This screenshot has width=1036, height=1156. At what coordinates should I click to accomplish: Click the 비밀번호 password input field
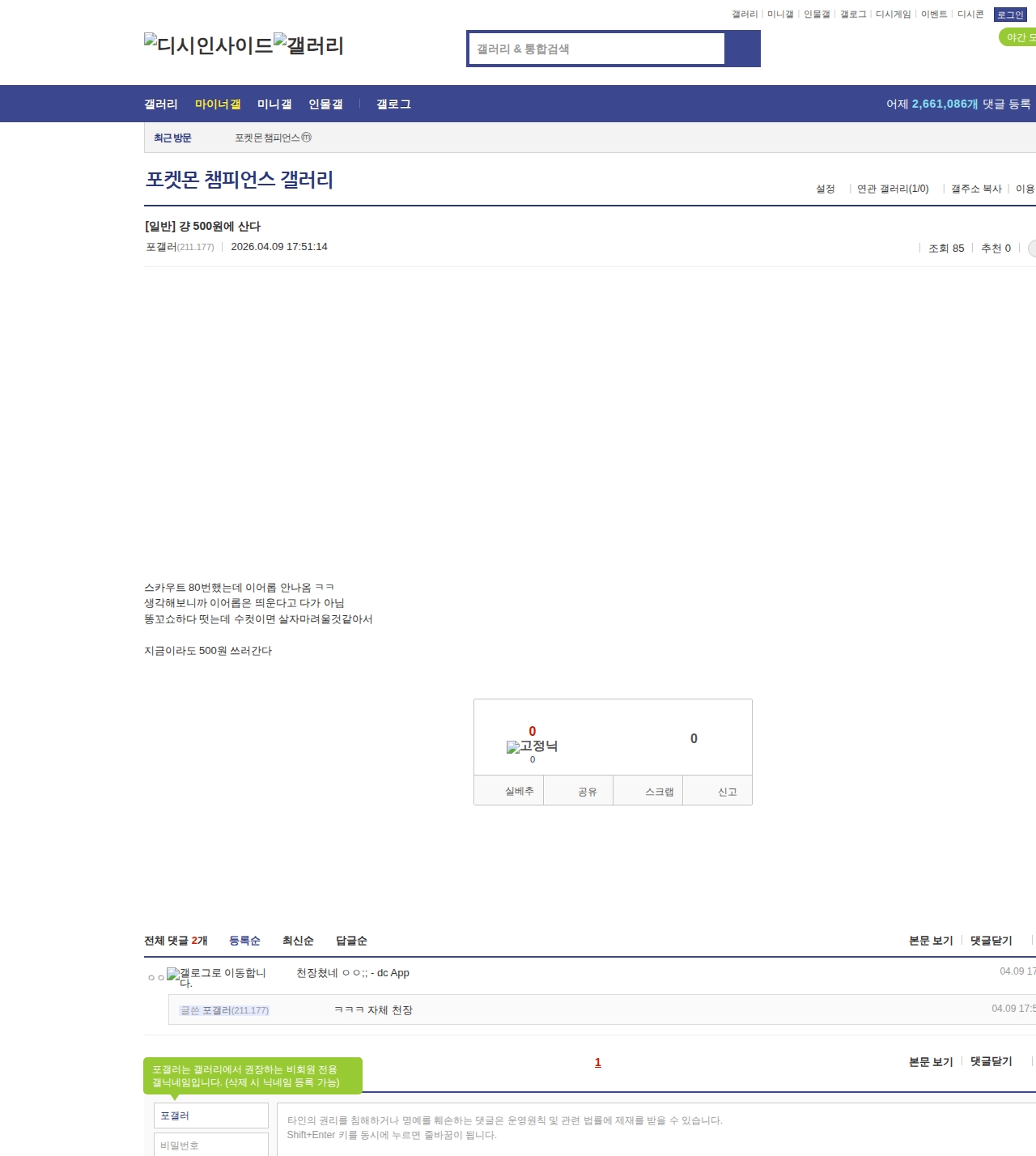point(211,1145)
